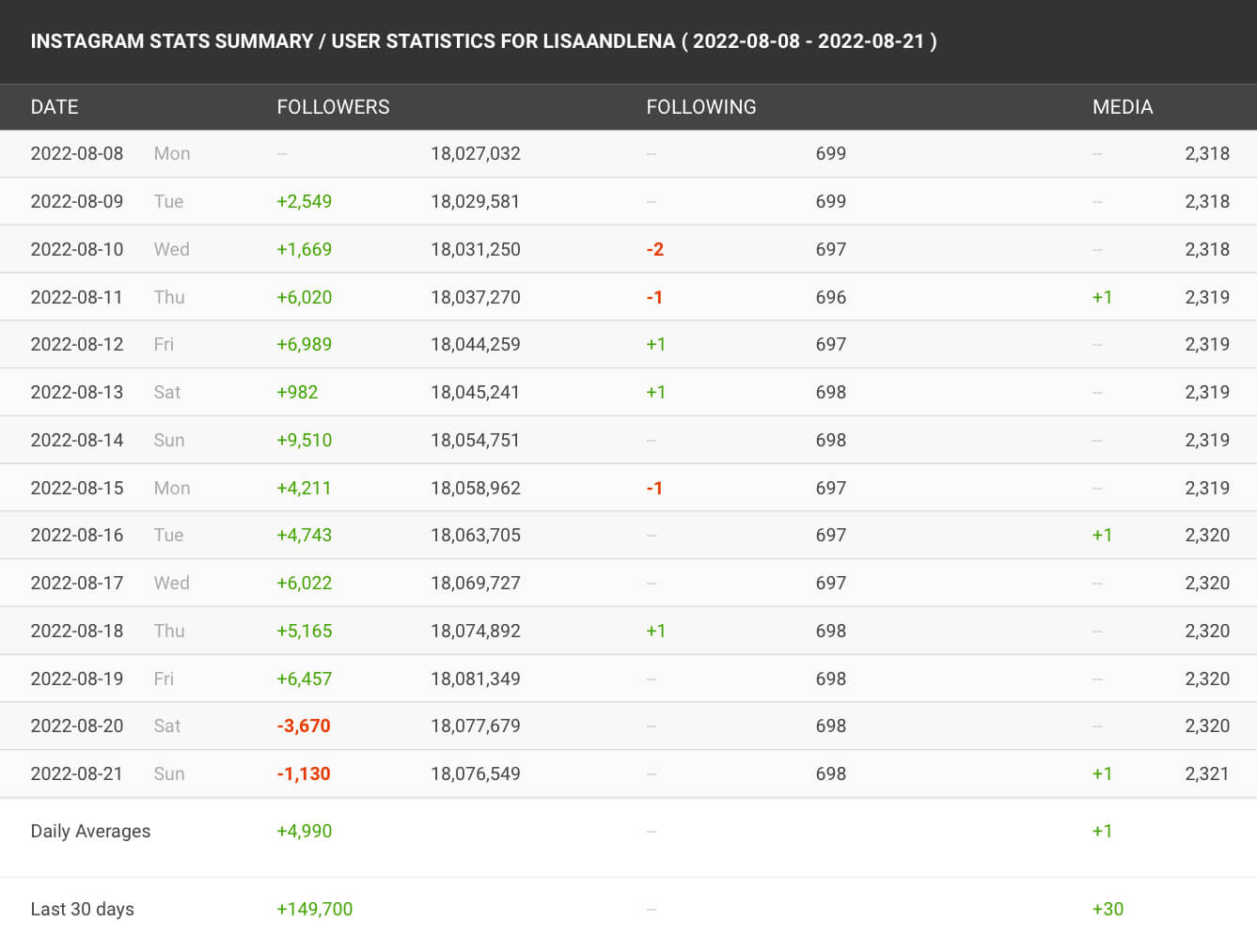Click follower gain +4,743

(x=304, y=535)
